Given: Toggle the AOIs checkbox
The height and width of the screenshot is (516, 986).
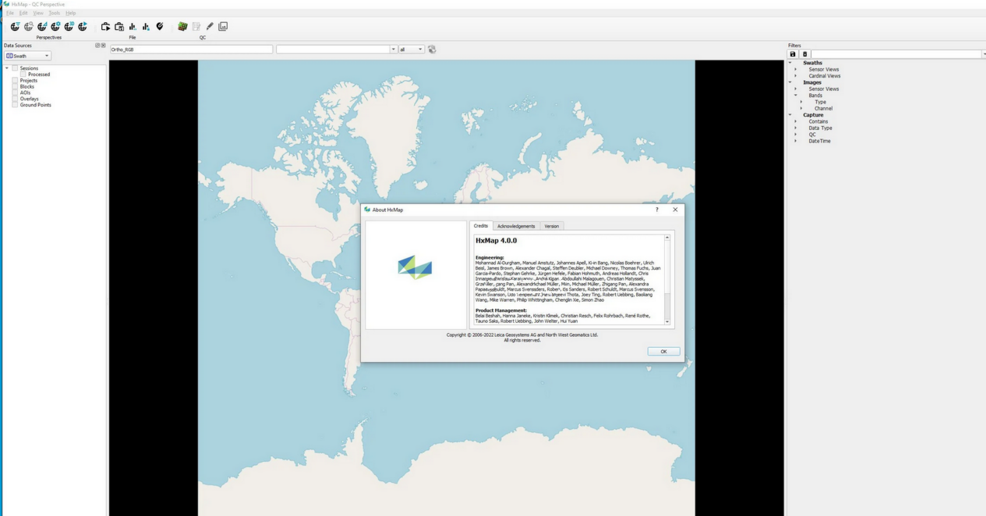Looking at the screenshot, I should [x=15, y=92].
